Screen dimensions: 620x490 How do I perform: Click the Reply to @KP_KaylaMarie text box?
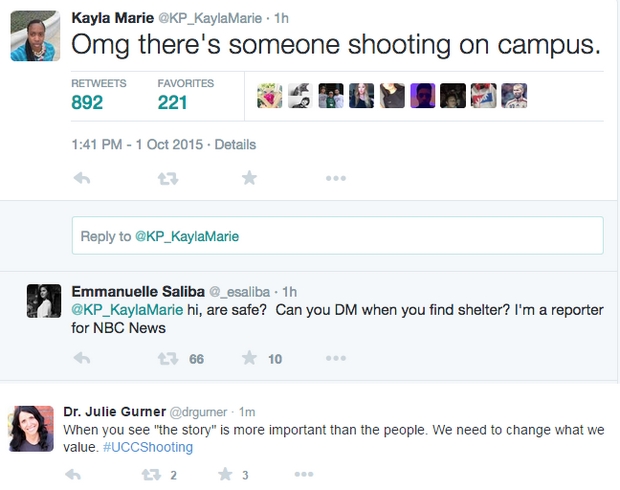pos(337,236)
